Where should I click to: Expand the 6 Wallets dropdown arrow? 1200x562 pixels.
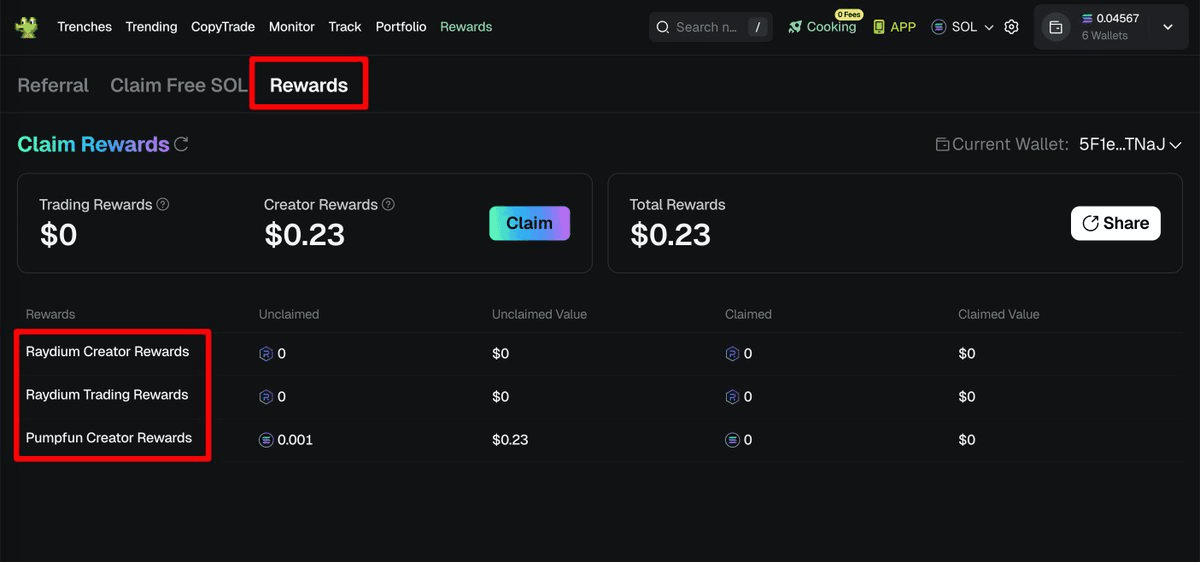[1167, 27]
